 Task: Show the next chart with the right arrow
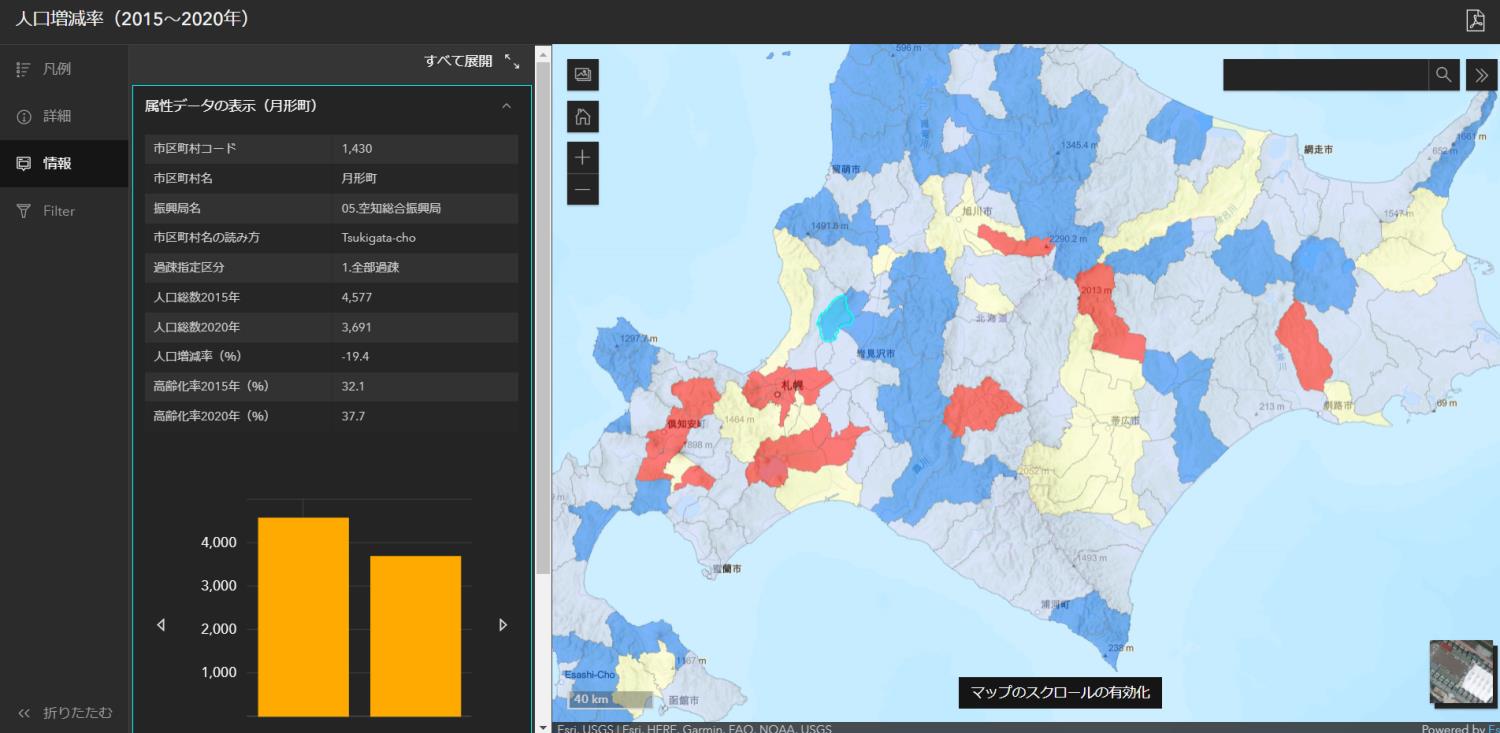tap(503, 625)
